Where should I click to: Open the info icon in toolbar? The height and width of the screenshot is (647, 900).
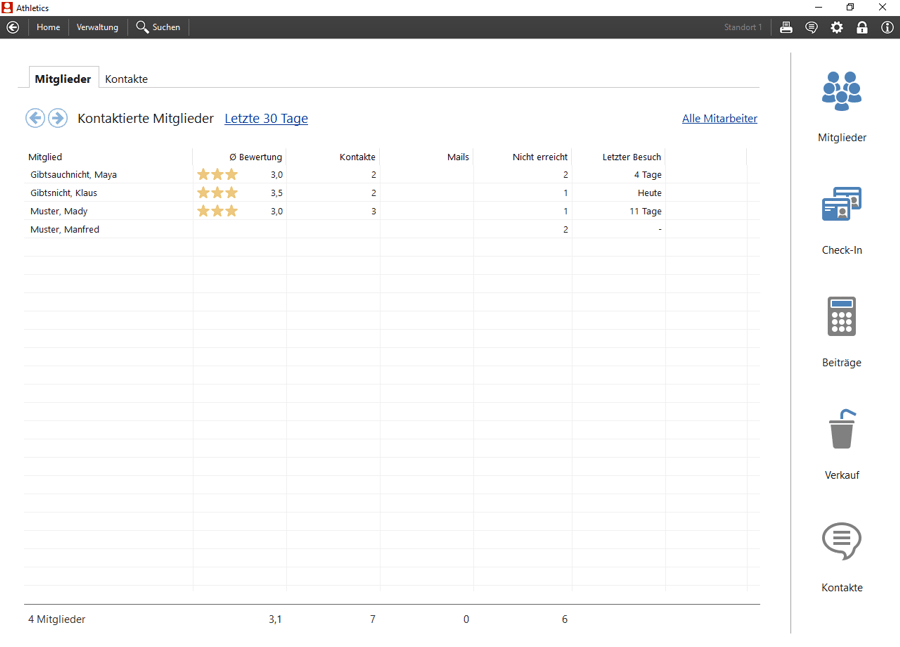887,27
